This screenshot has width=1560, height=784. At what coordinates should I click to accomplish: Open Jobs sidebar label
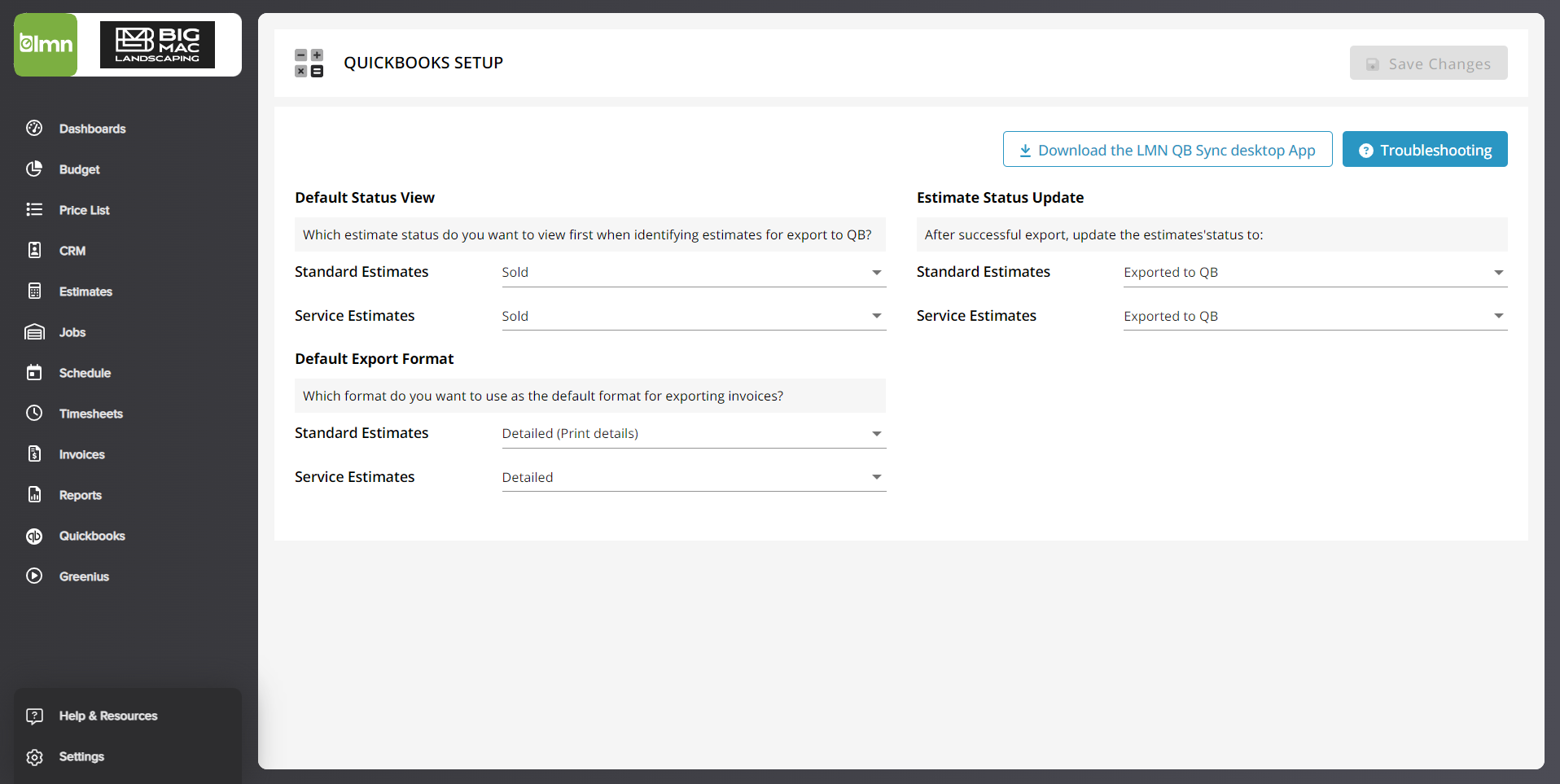(x=72, y=332)
